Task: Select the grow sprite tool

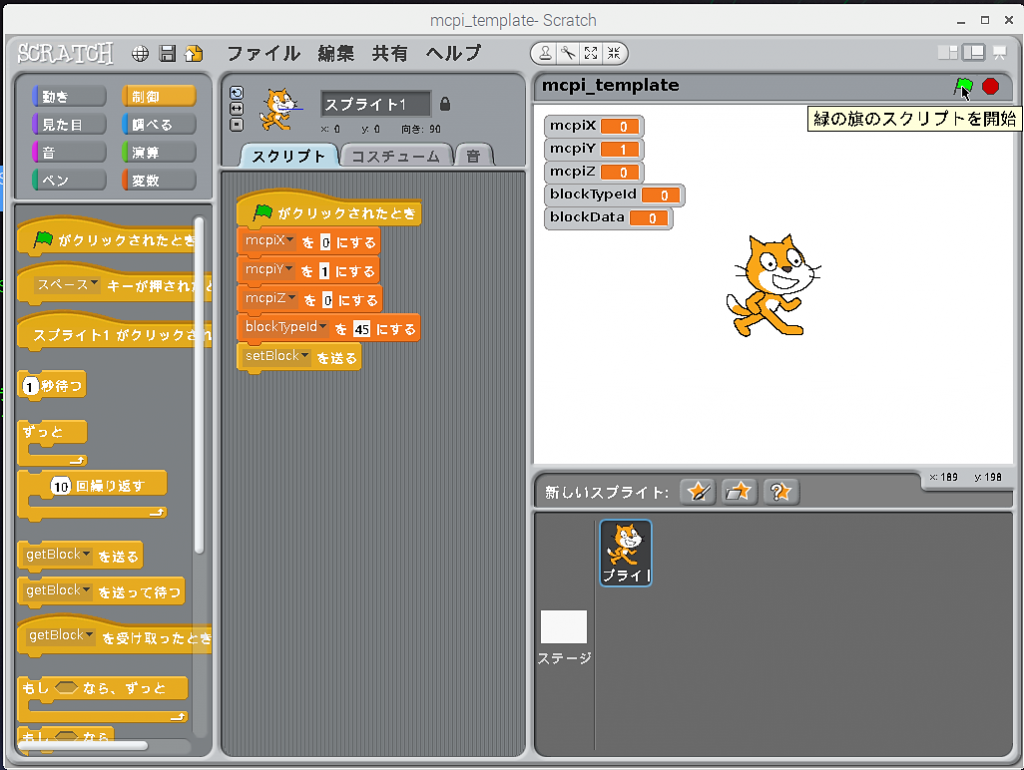Action: [x=591, y=54]
